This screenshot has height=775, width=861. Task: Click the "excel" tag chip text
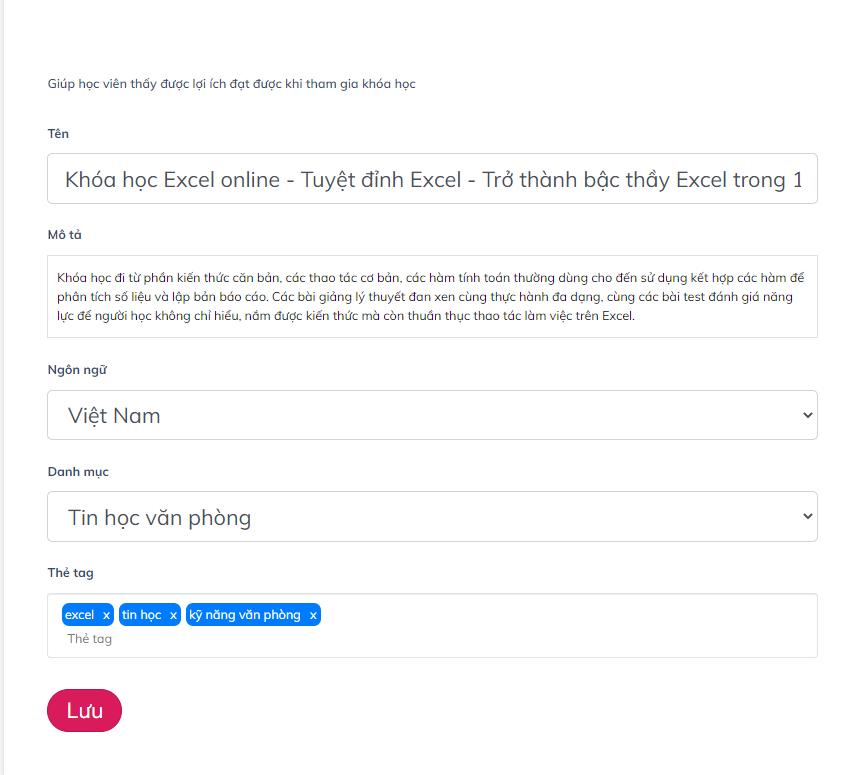click(80, 615)
